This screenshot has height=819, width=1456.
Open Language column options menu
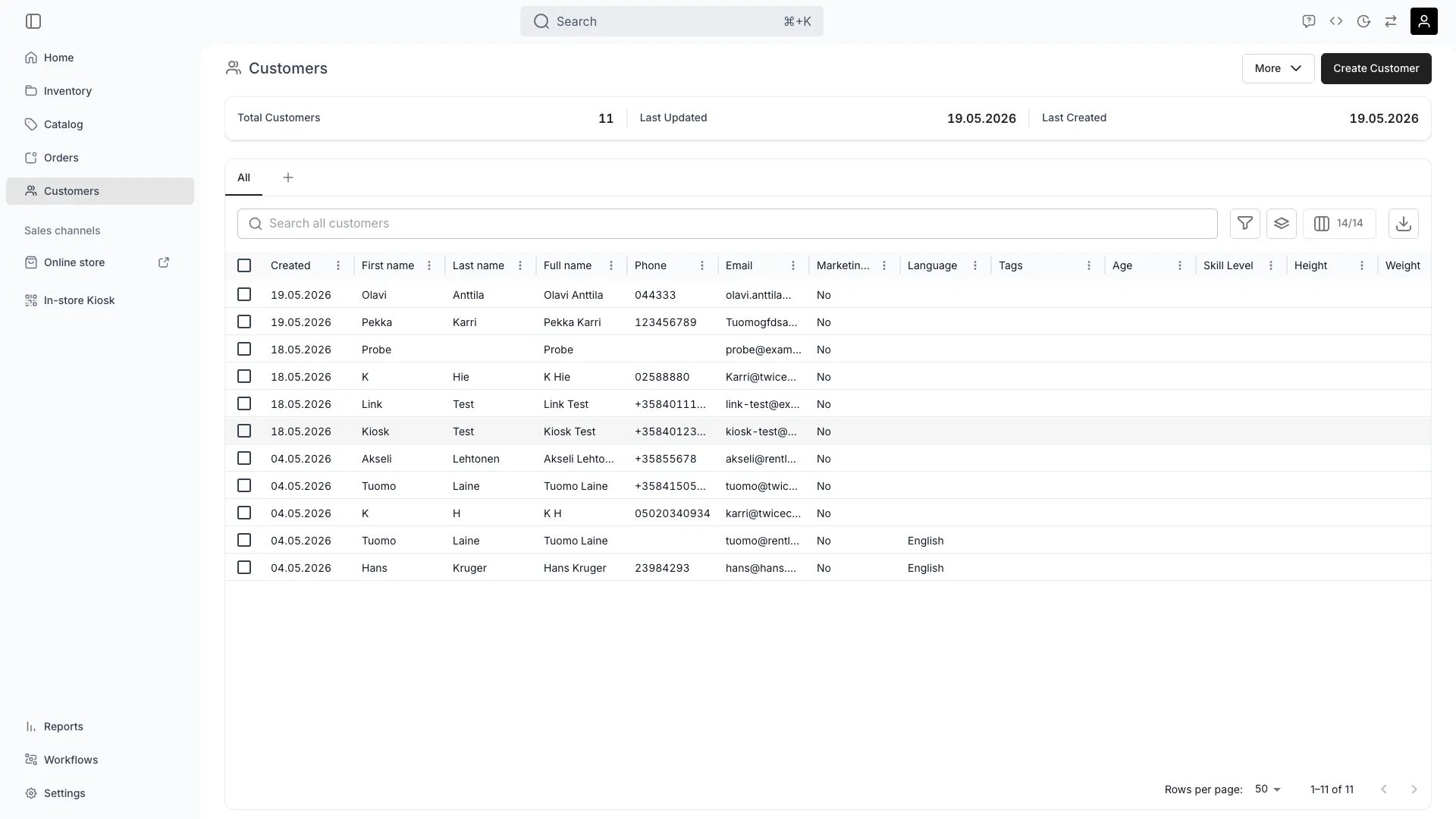(x=975, y=265)
